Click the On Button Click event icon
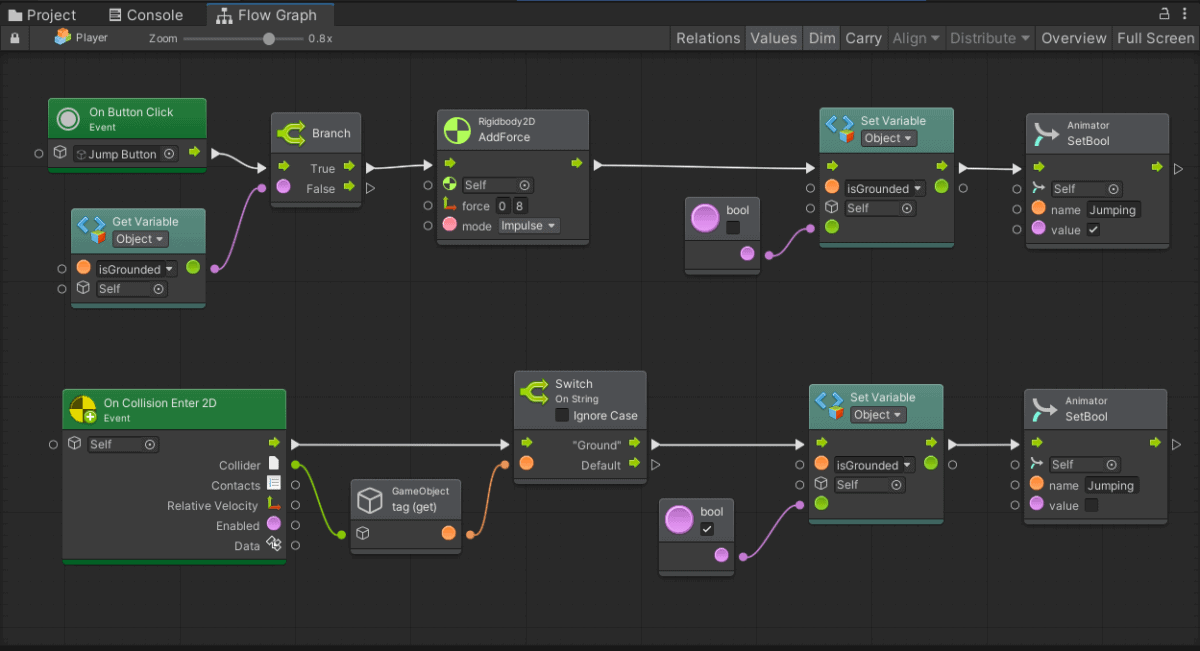The height and width of the screenshot is (651, 1200). (68, 120)
